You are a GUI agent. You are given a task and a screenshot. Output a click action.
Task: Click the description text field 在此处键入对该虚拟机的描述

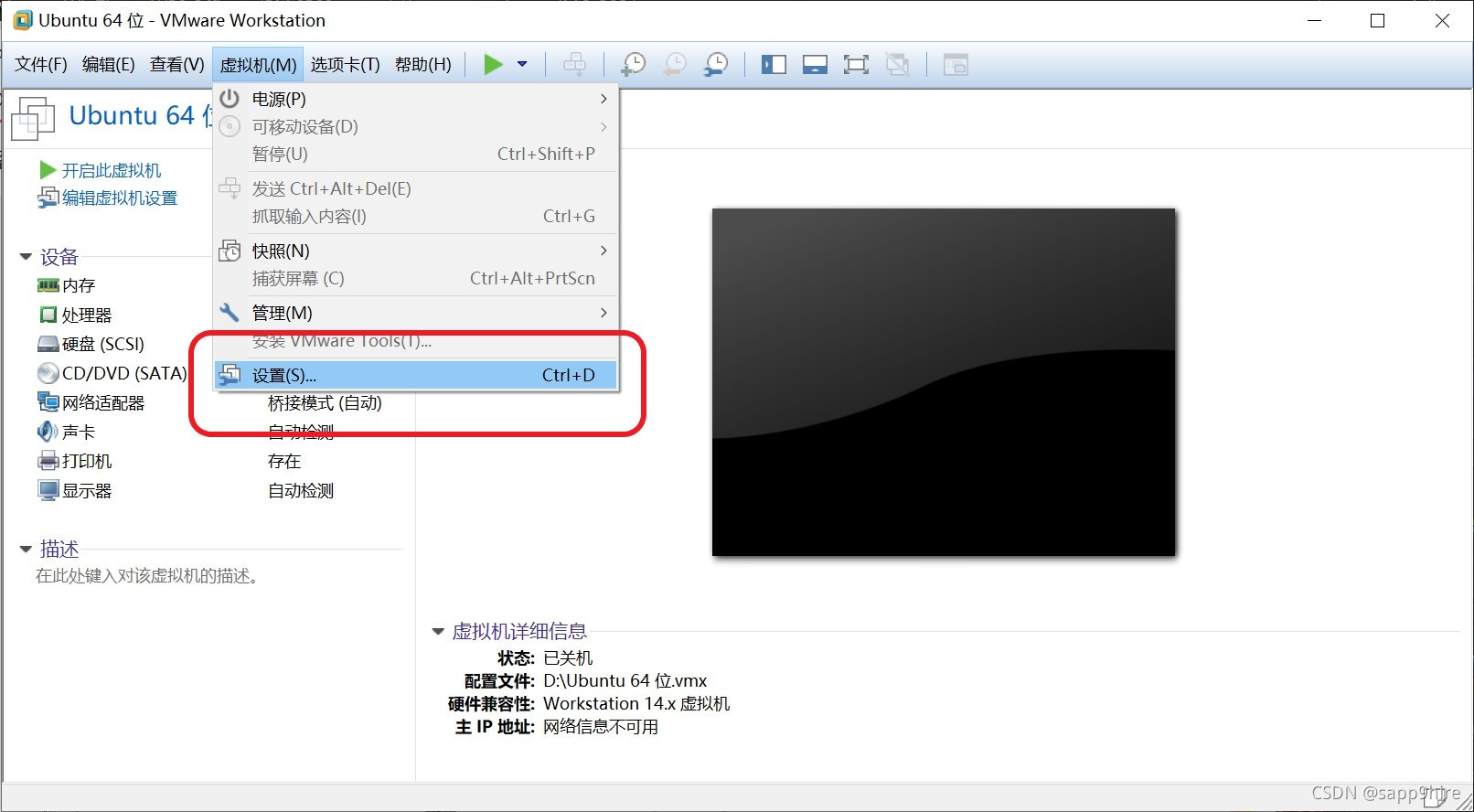[x=149, y=576]
